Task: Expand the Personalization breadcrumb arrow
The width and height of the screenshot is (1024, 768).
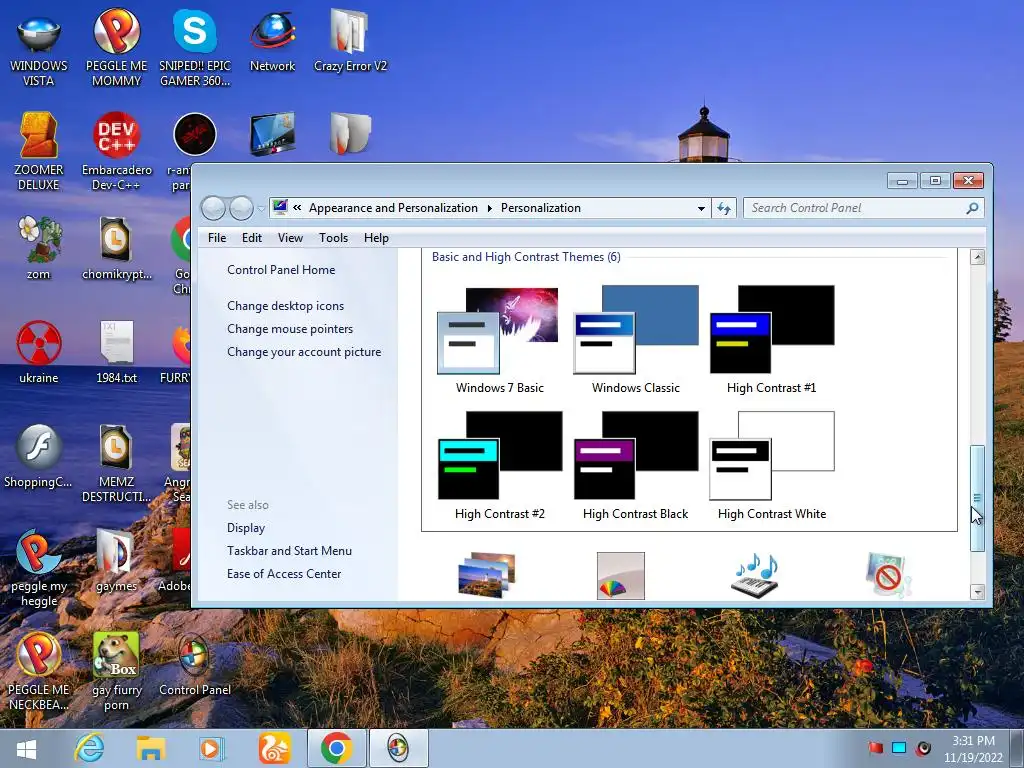Action: (489, 208)
